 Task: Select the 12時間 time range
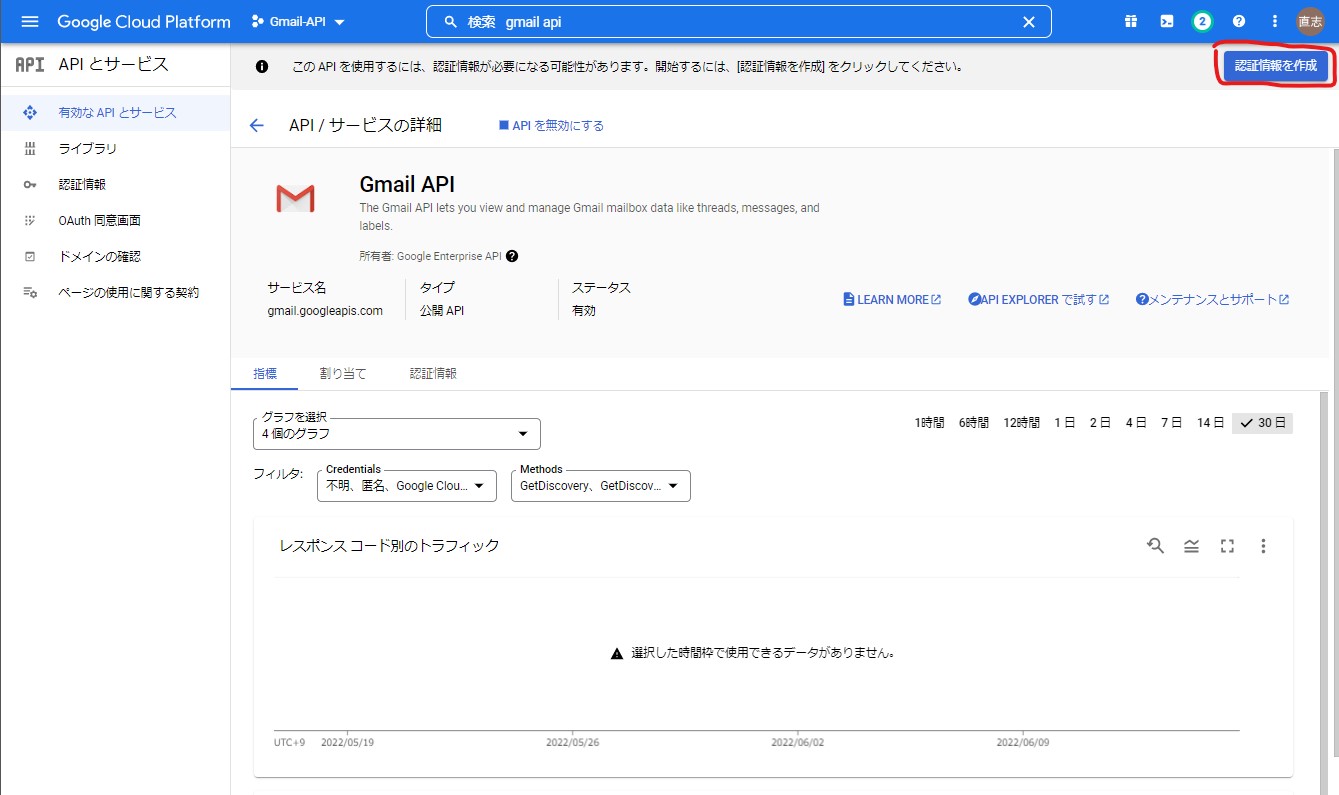[1022, 423]
